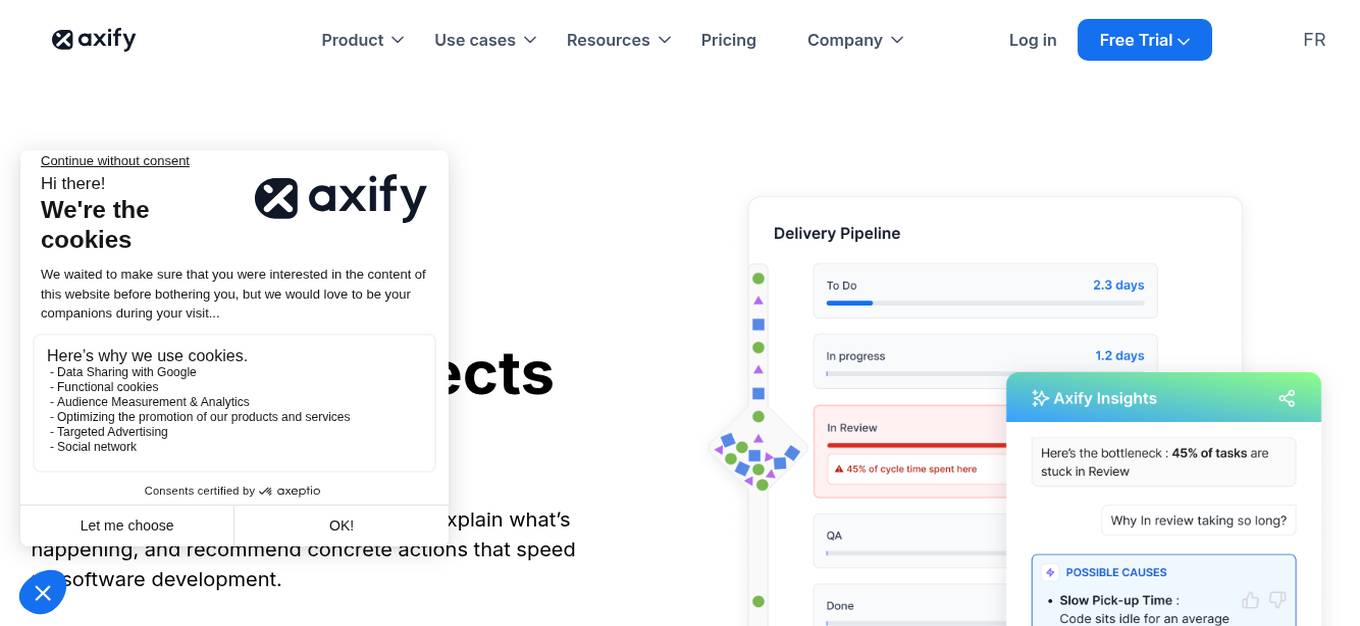Click the question chip 'Why In review taking so long?'
This screenshot has height=626, width=1360.
(1198, 520)
